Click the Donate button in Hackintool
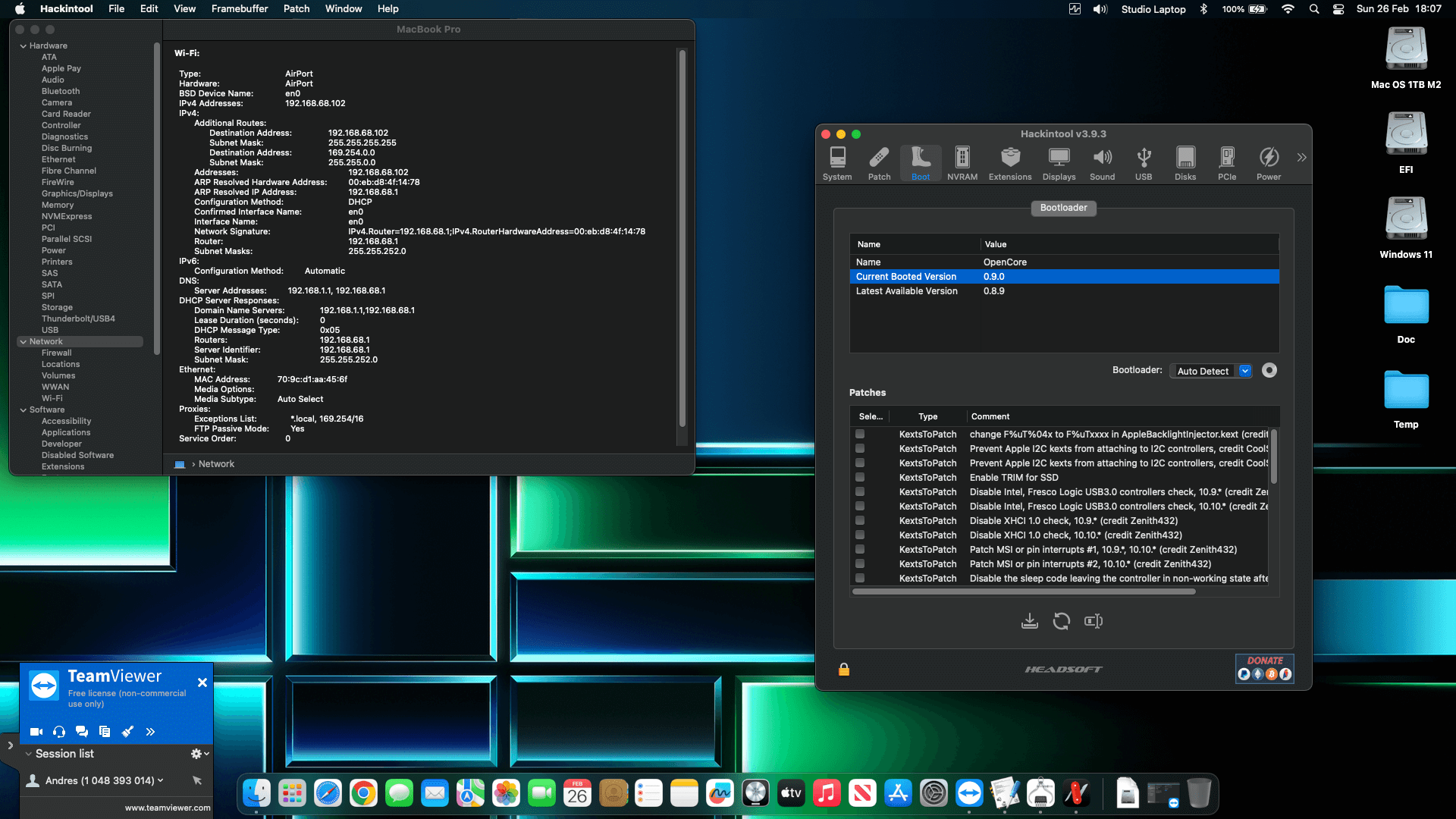This screenshot has width=1456, height=819. tap(1265, 668)
